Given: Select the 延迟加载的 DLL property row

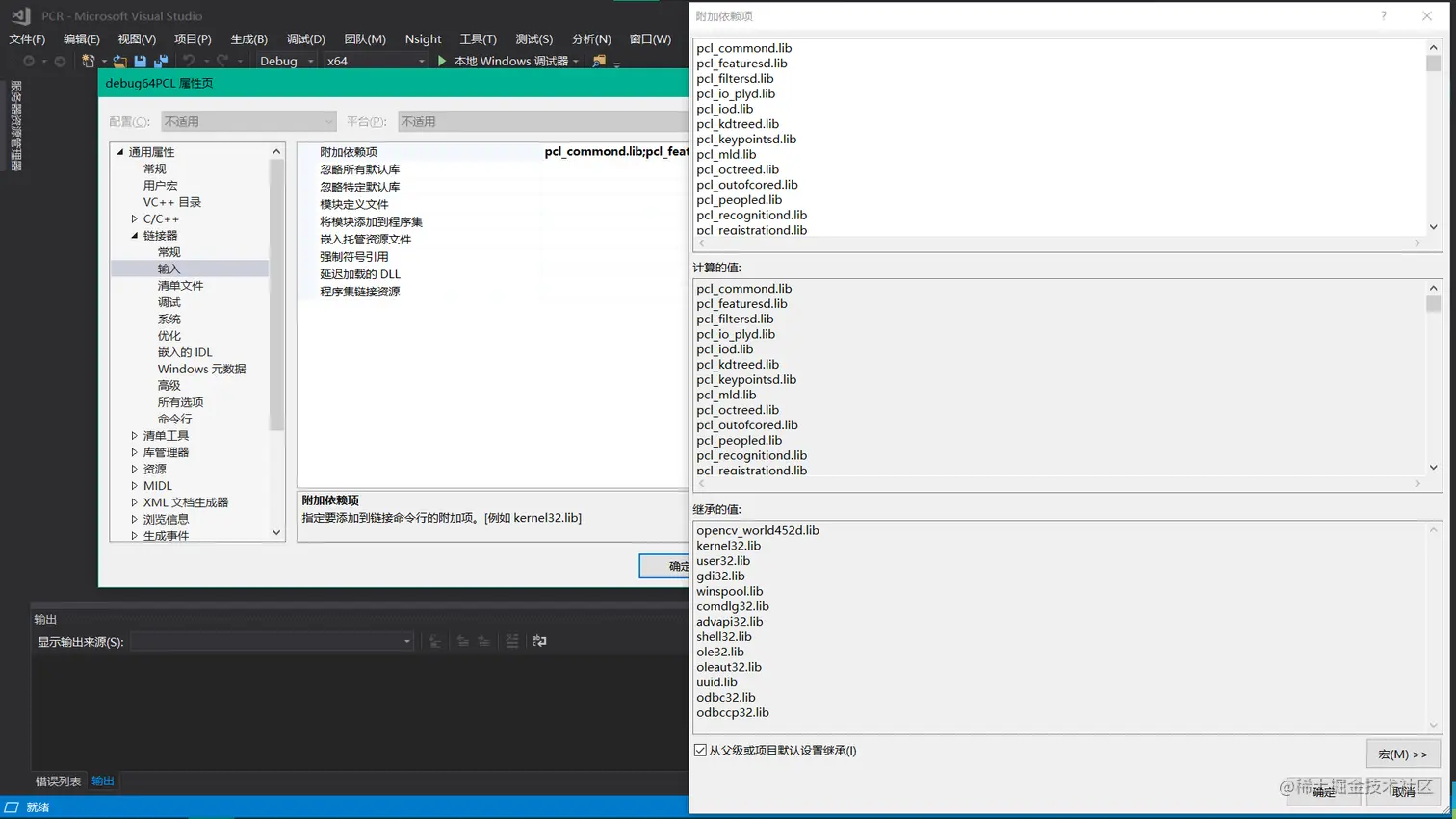Looking at the screenshot, I should [492, 274].
